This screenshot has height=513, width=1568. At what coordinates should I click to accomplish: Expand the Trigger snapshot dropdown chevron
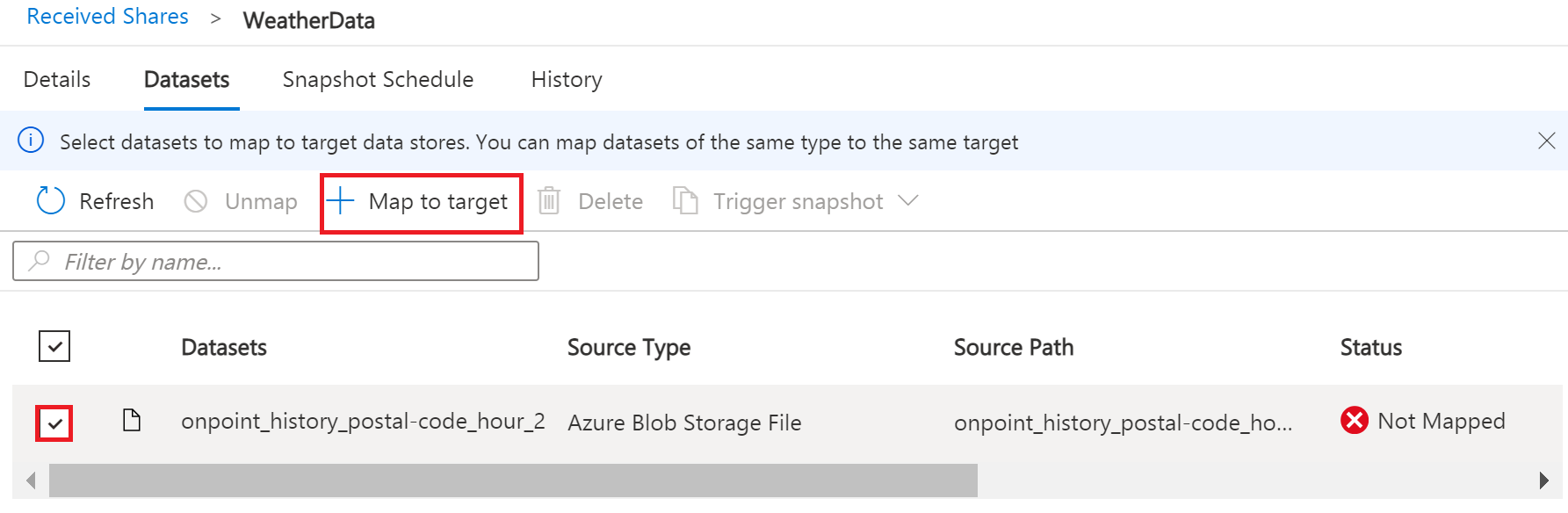(x=908, y=200)
